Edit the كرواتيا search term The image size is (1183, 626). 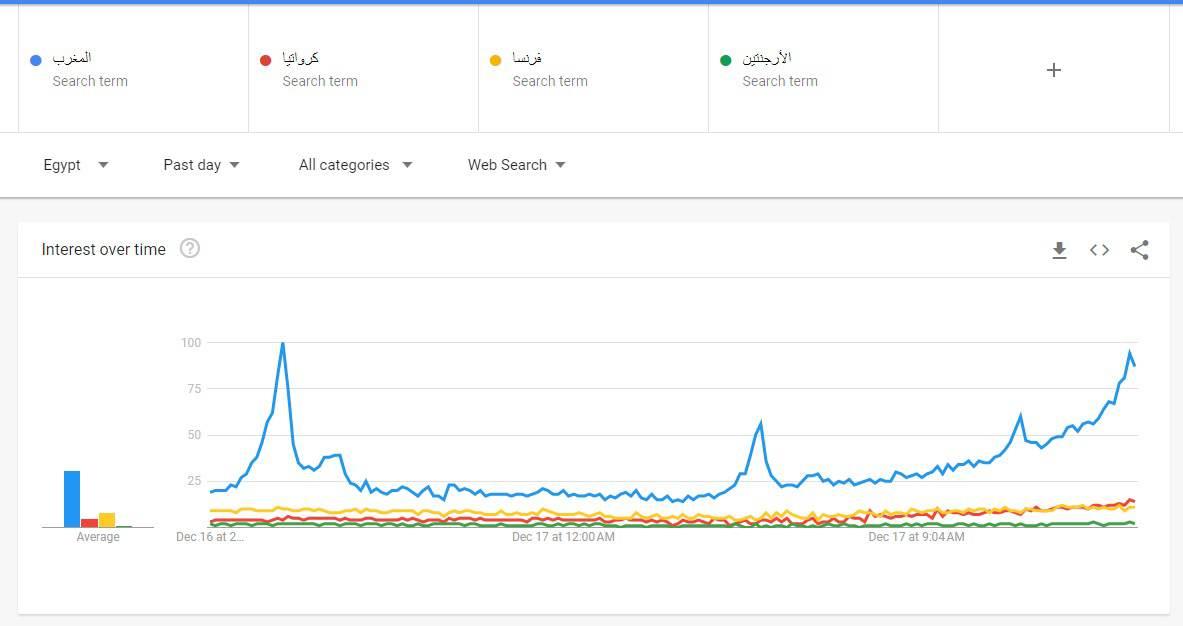point(301,58)
